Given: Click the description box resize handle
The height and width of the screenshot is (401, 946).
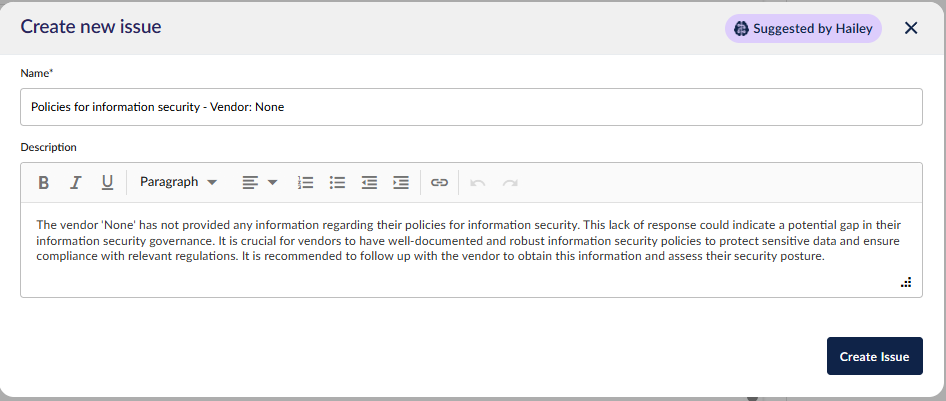Looking at the screenshot, I should (906, 282).
